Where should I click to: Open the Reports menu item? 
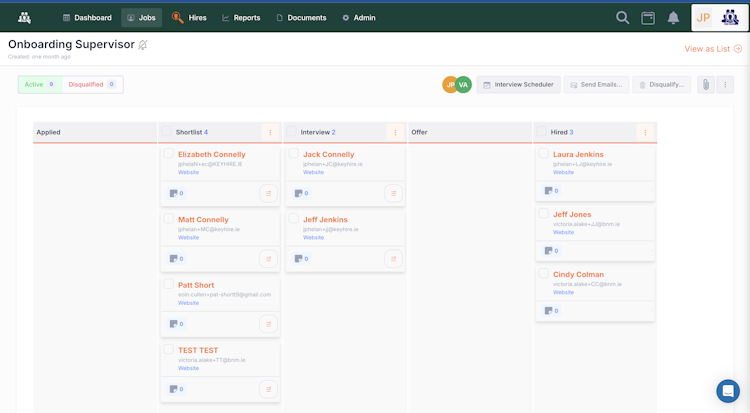click(x=241, y=18)
